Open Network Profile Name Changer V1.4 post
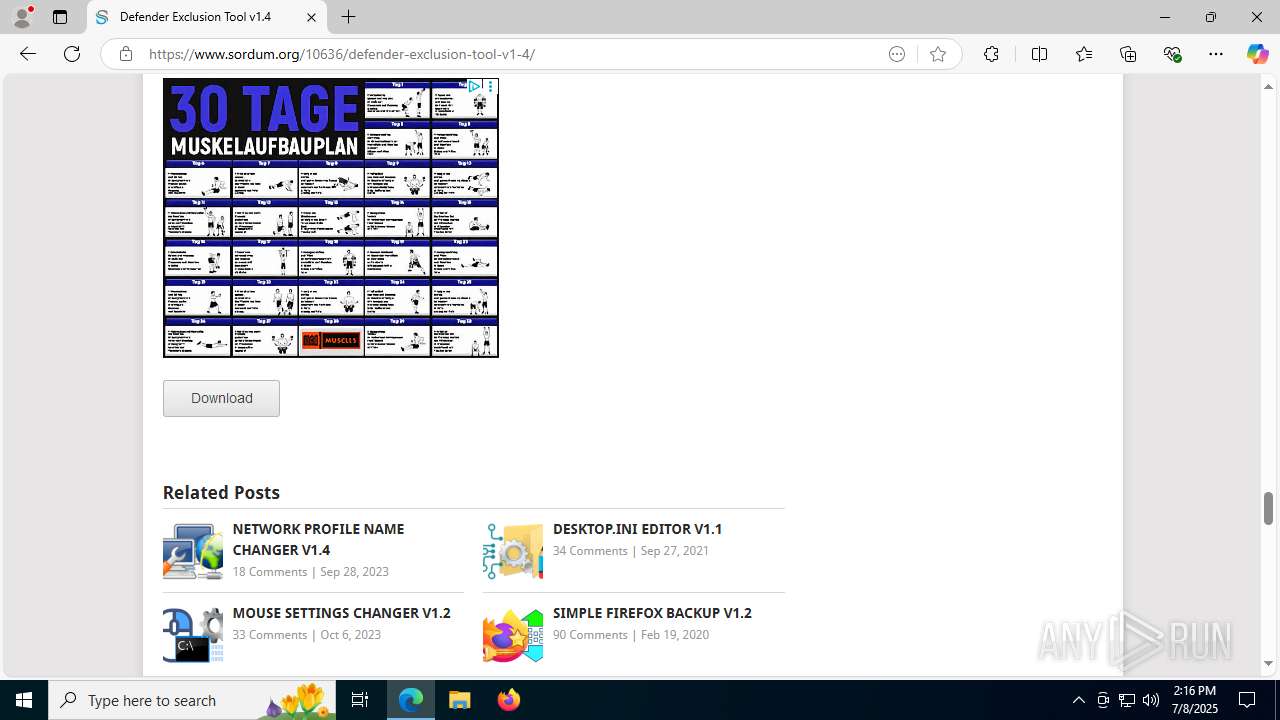 [318, 539]
